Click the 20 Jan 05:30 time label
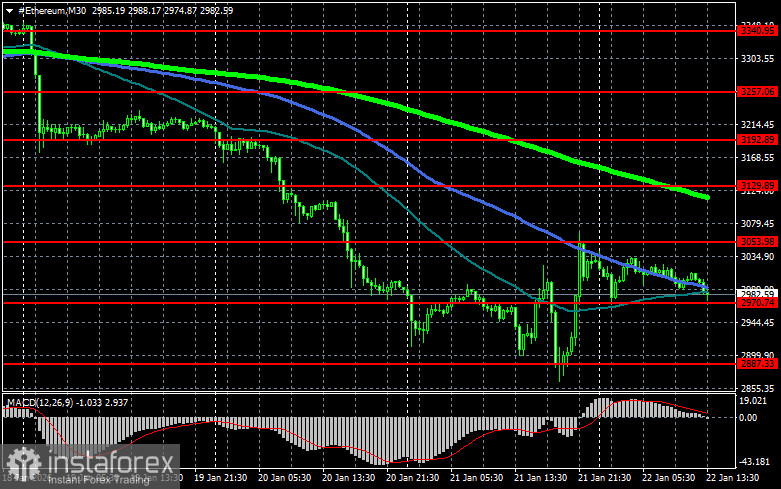 (284, 478)
